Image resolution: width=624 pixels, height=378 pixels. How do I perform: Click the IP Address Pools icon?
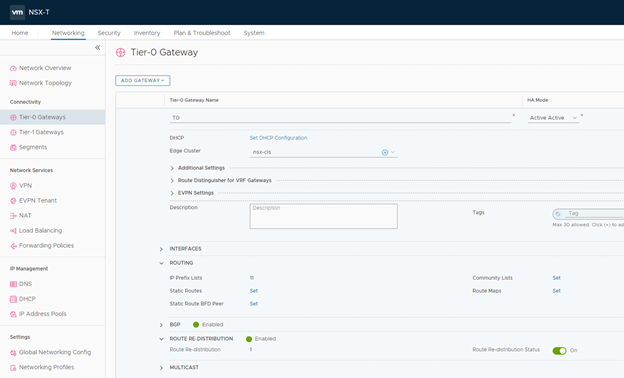(x=13, y=314)
